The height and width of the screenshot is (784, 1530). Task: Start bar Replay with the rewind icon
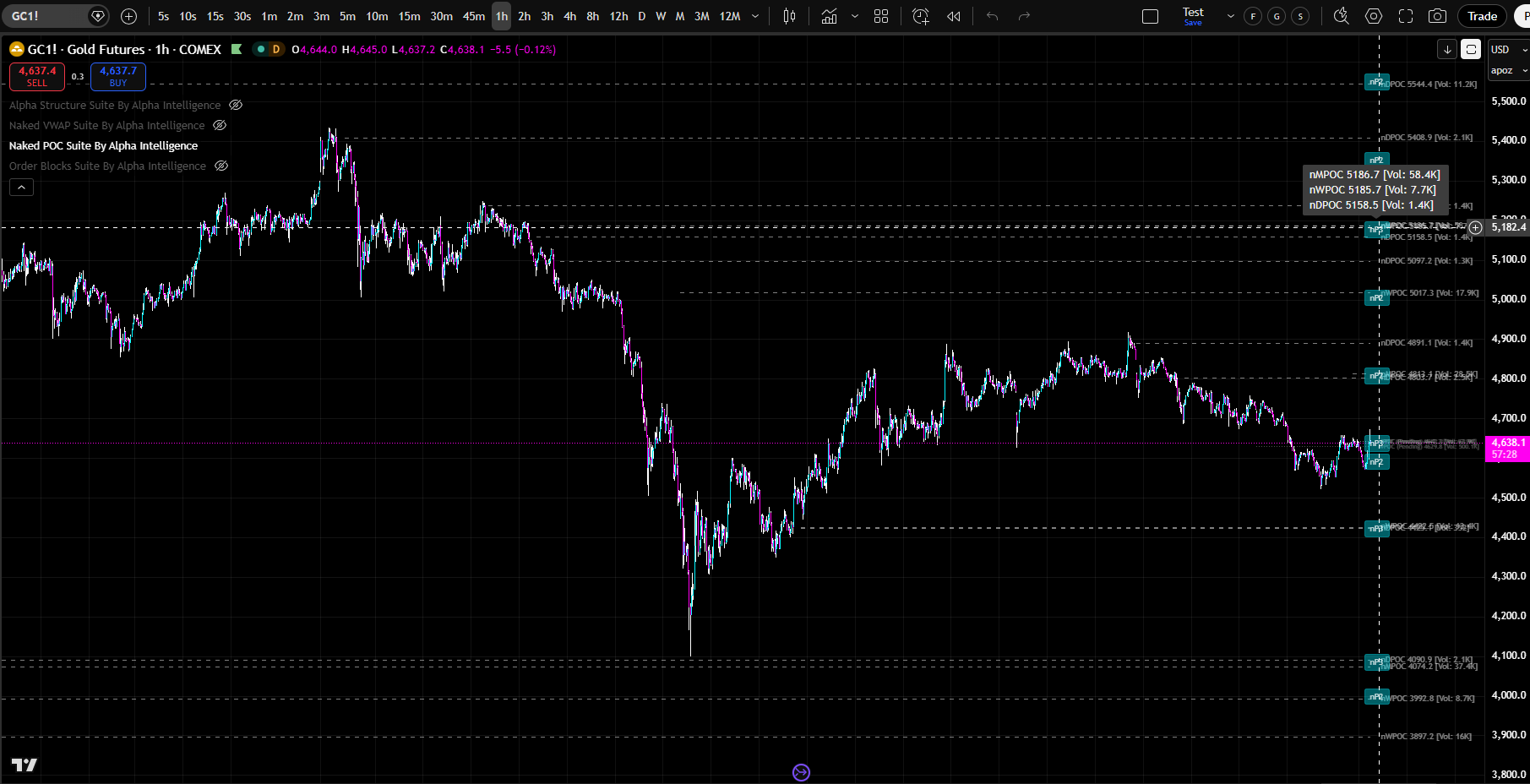[954, 16]
